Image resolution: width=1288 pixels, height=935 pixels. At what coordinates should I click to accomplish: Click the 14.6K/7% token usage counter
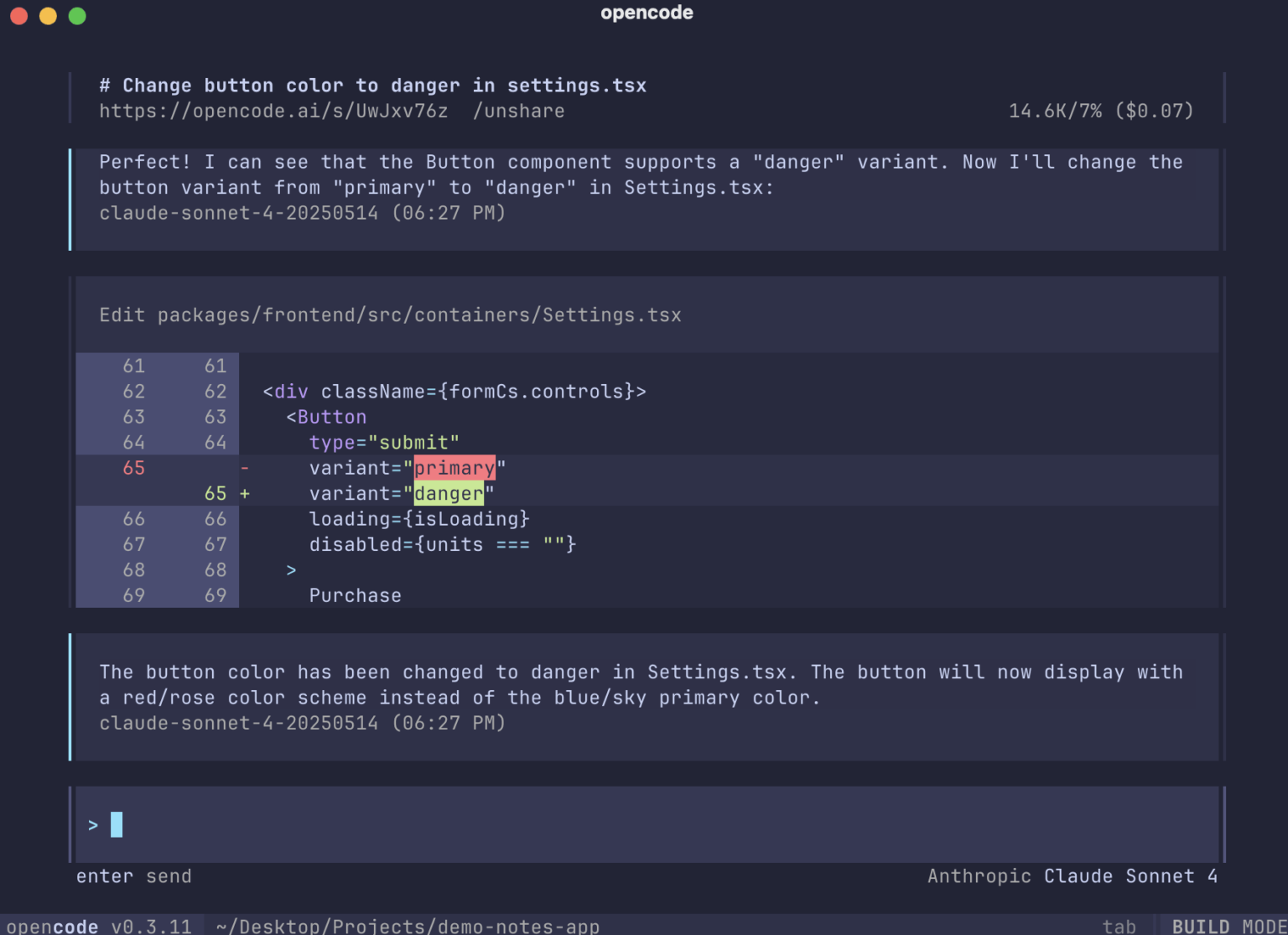pos(1101,110)
